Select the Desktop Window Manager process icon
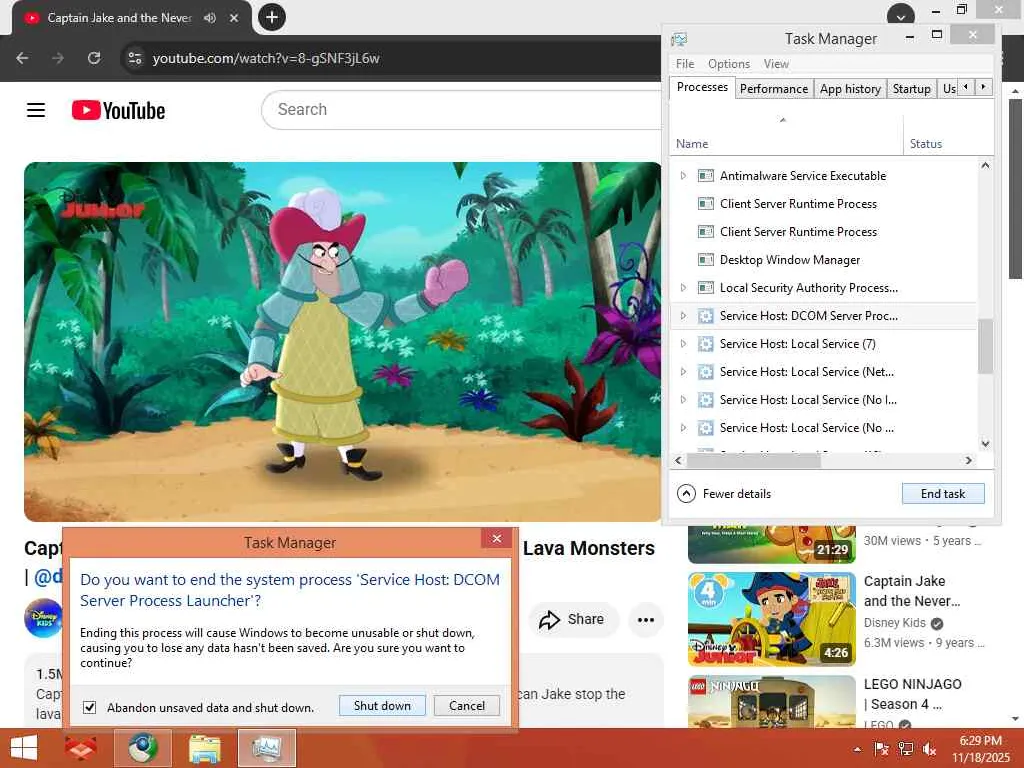Image resolution: width=1024 pixels, height=768 pixels. tap(705, 260)
